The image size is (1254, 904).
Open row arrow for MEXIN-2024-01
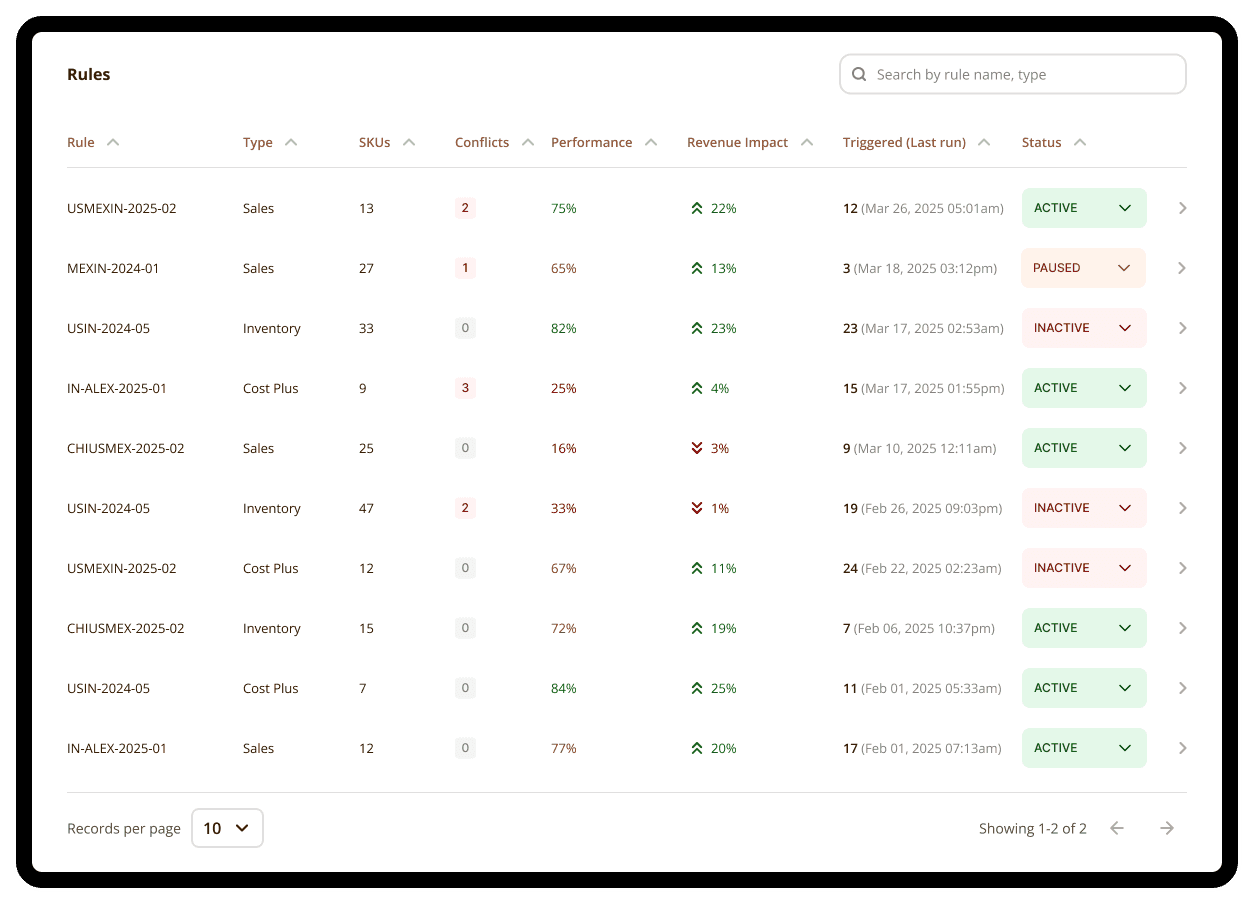(1182, 268)
